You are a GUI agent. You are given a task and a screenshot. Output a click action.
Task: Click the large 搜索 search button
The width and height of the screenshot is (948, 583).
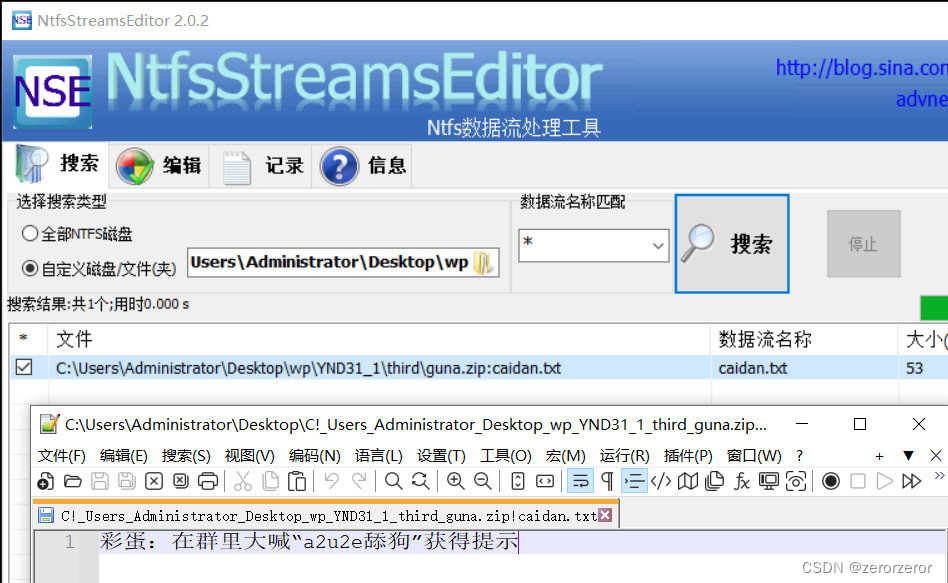pyautogui.click(x=732, y=244)
